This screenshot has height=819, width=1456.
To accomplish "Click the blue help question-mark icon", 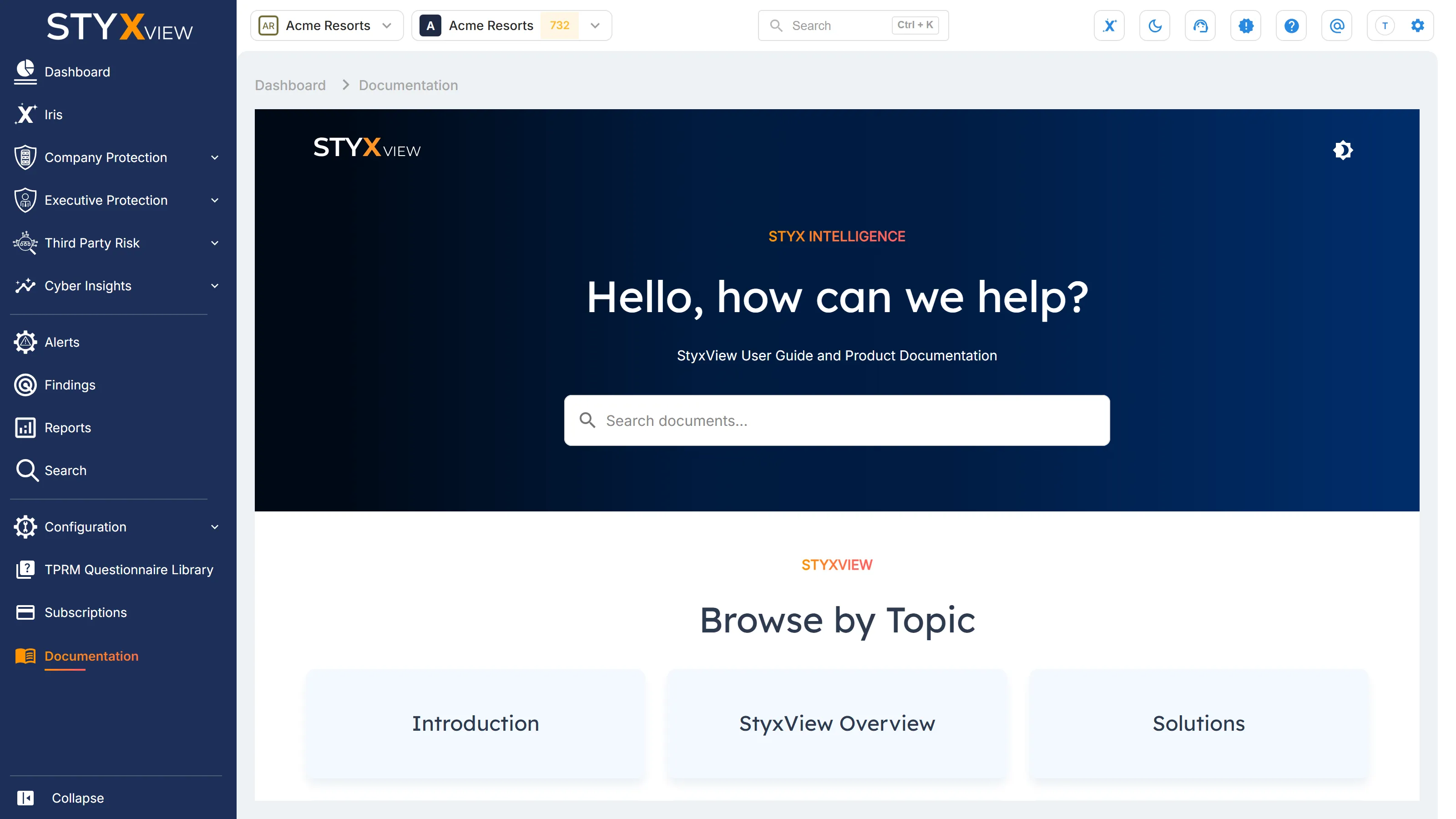I will tap(1292, 25).
